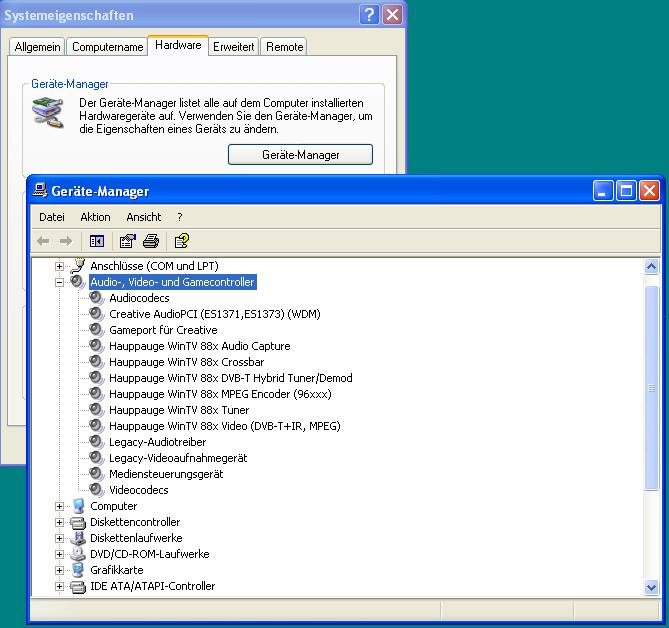Click icon of Hauppauge WinTV 88x Tuner
The width and height of the screenshot is (669, 628).
[x=96, y=410]
